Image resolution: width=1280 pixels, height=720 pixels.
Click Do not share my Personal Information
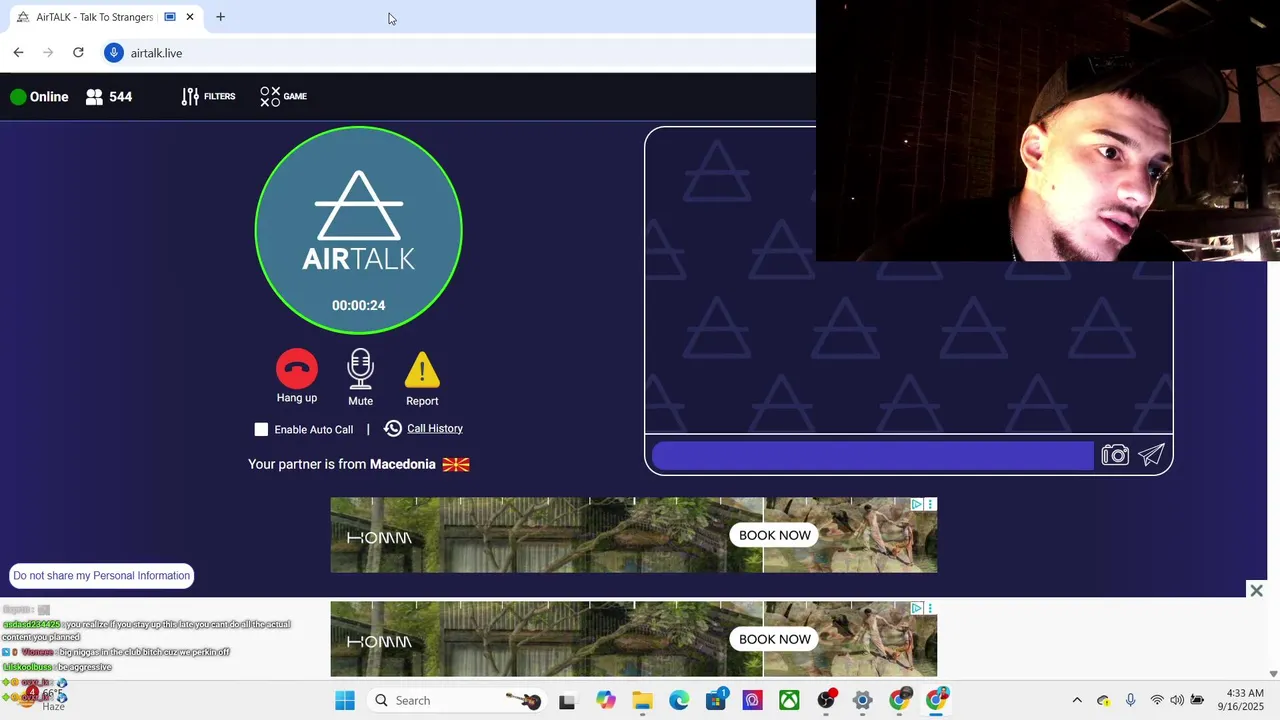(101, 575)
